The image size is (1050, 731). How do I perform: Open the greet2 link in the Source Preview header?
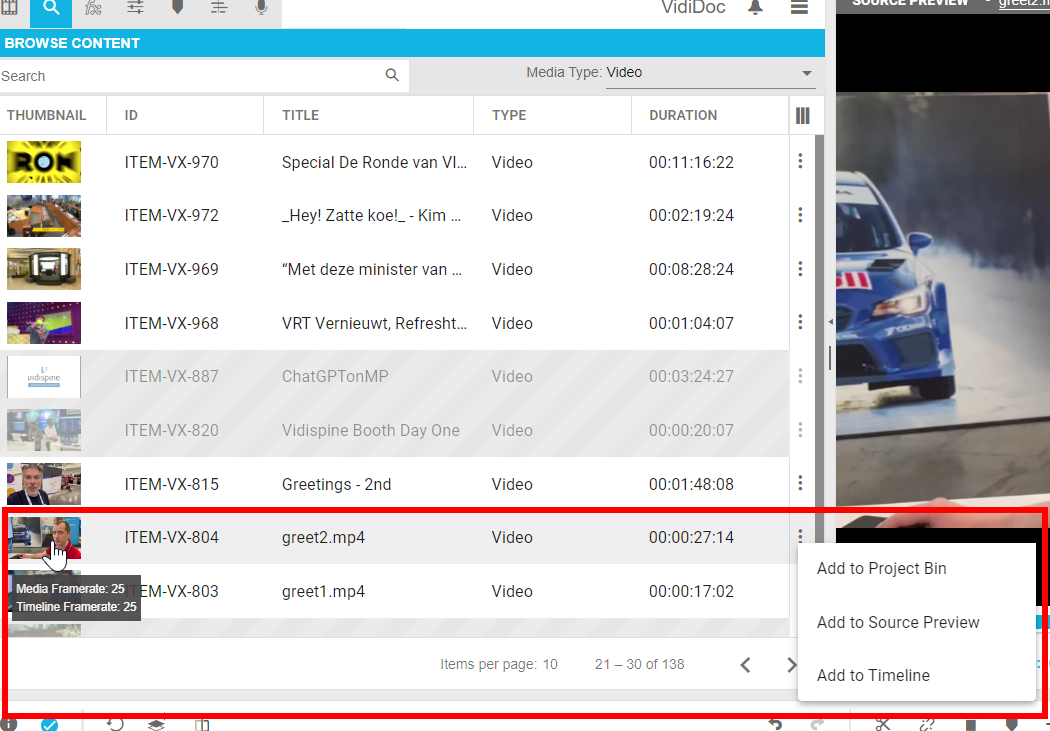1024,4
